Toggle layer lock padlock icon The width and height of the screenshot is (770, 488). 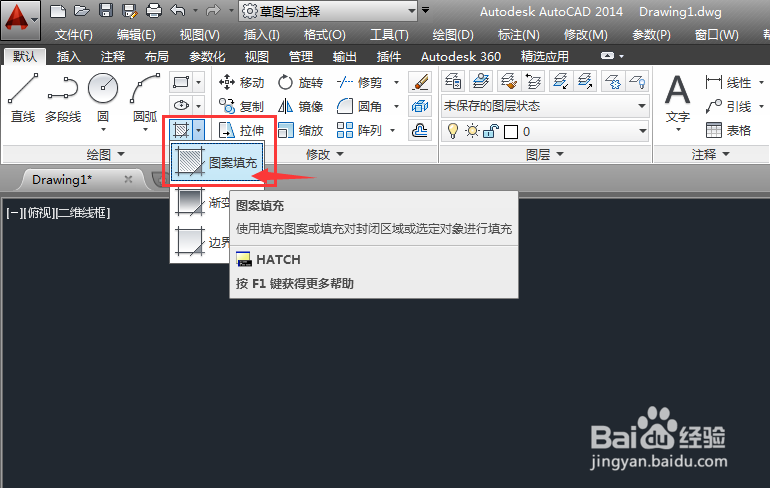[x=491, y=131]
